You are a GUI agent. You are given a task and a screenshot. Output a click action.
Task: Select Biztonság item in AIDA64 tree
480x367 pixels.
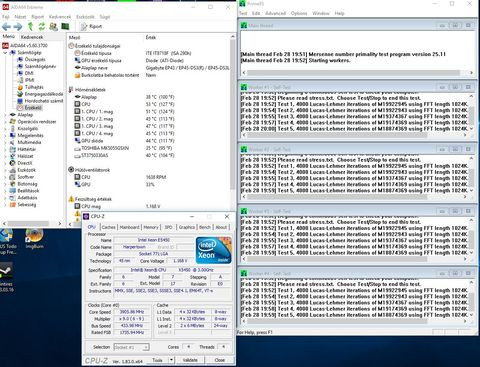click(27, 184)
